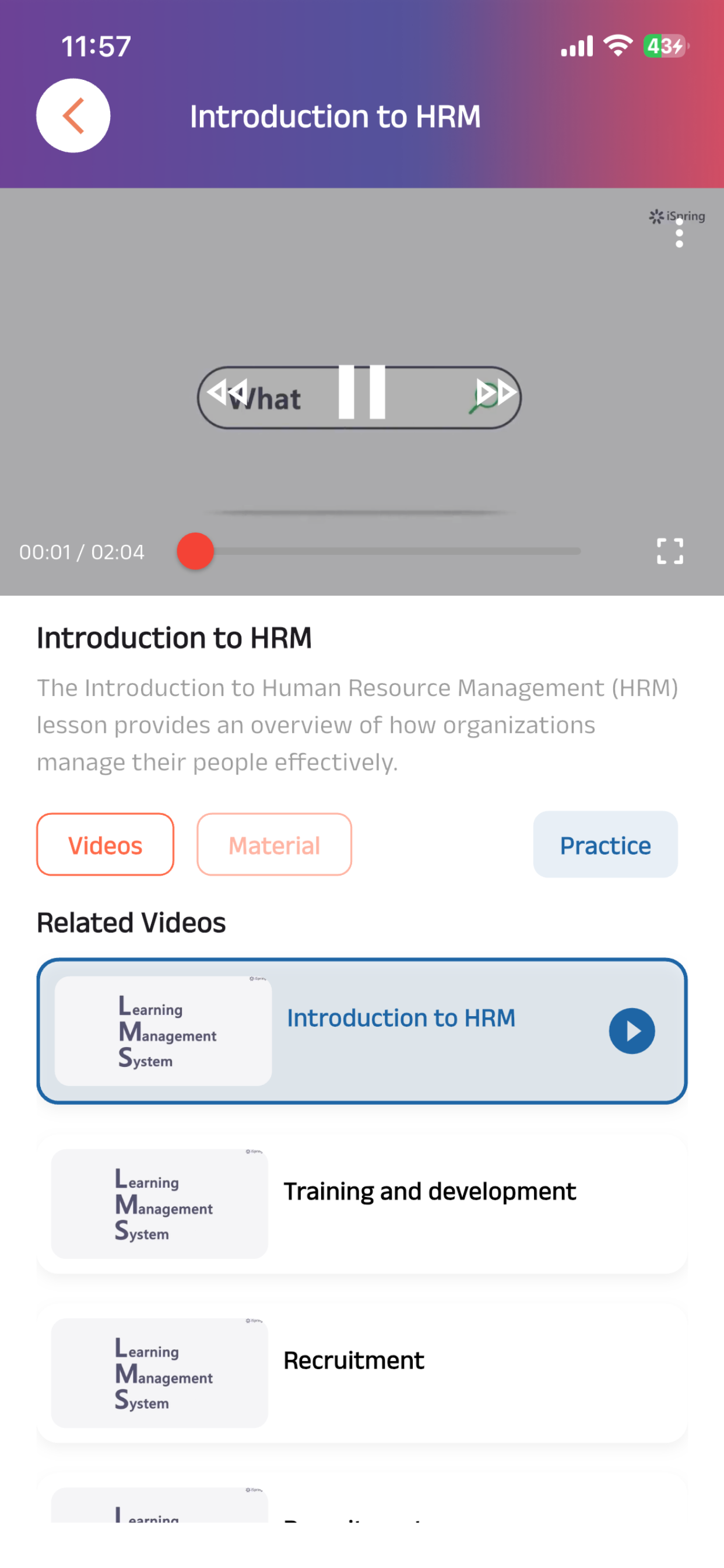
Task: Click thumbnail of Introduction to HRM video
Action: coord(163,1031)
